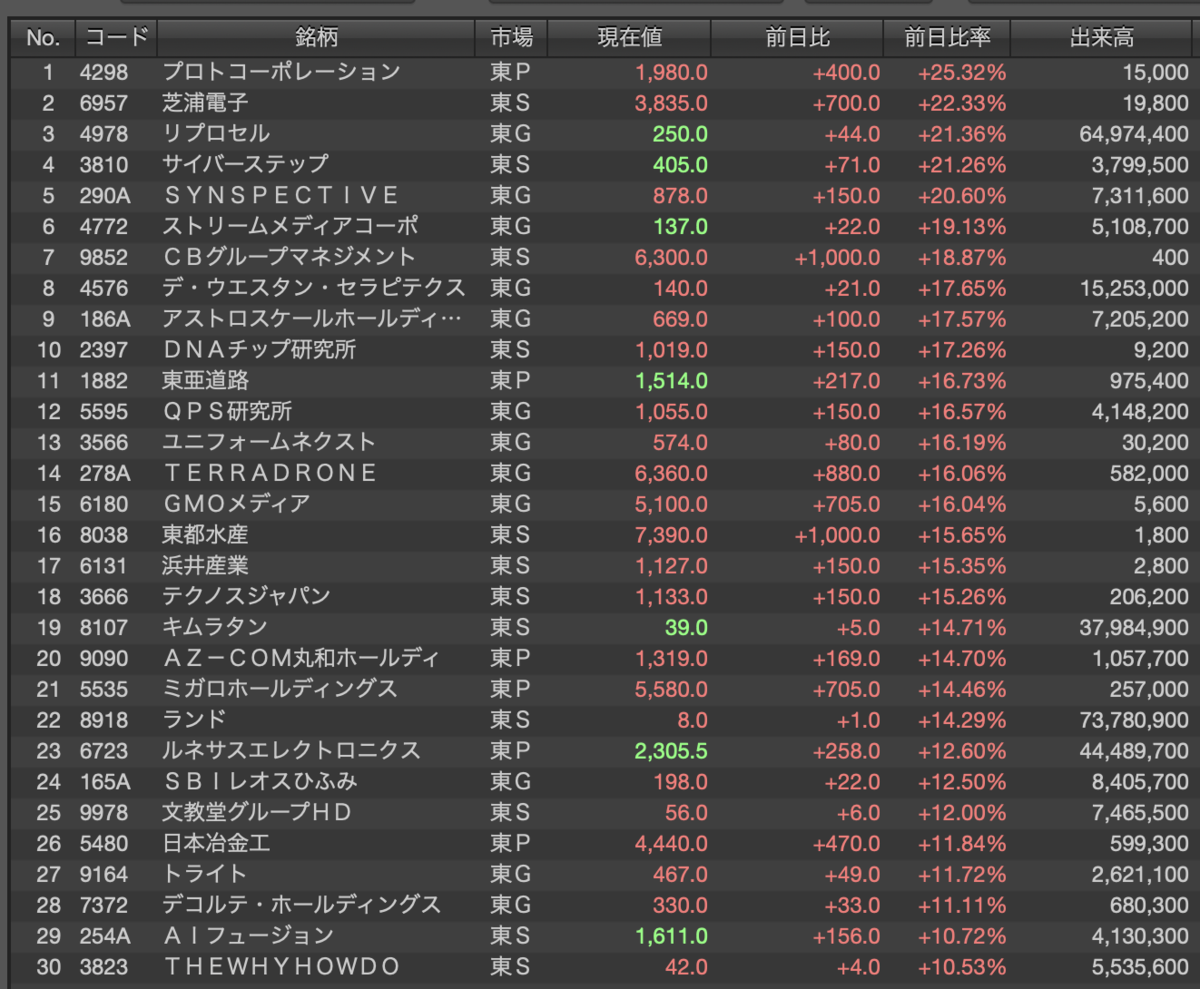Select 日本冶金工 stock name

point(216,843)
